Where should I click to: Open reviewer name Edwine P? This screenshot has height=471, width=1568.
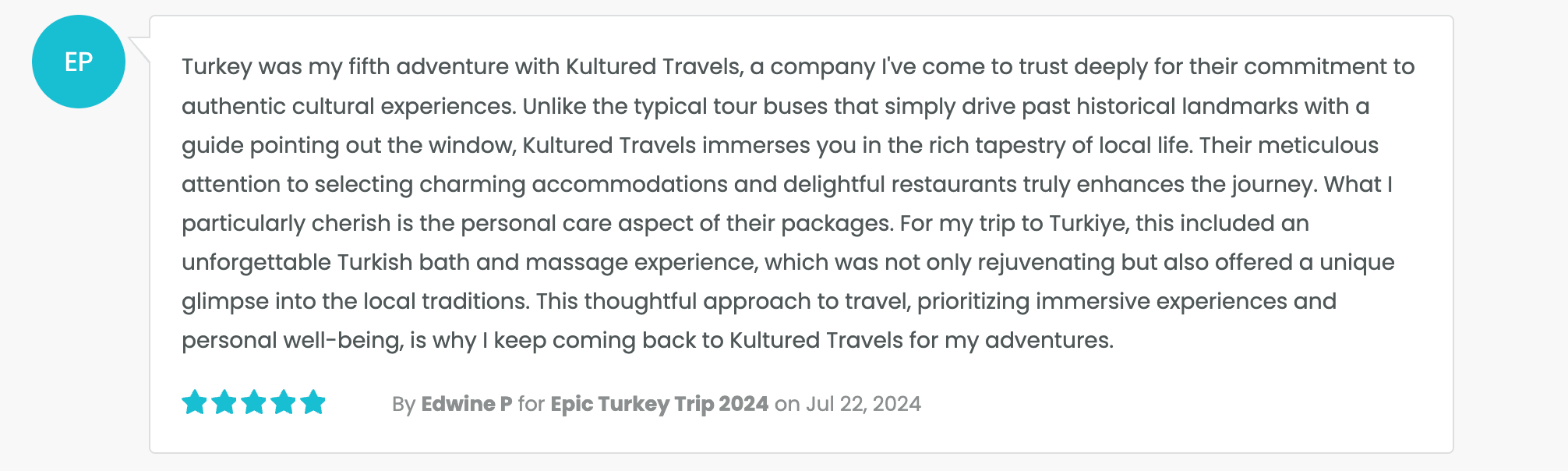tap(466, 404)
